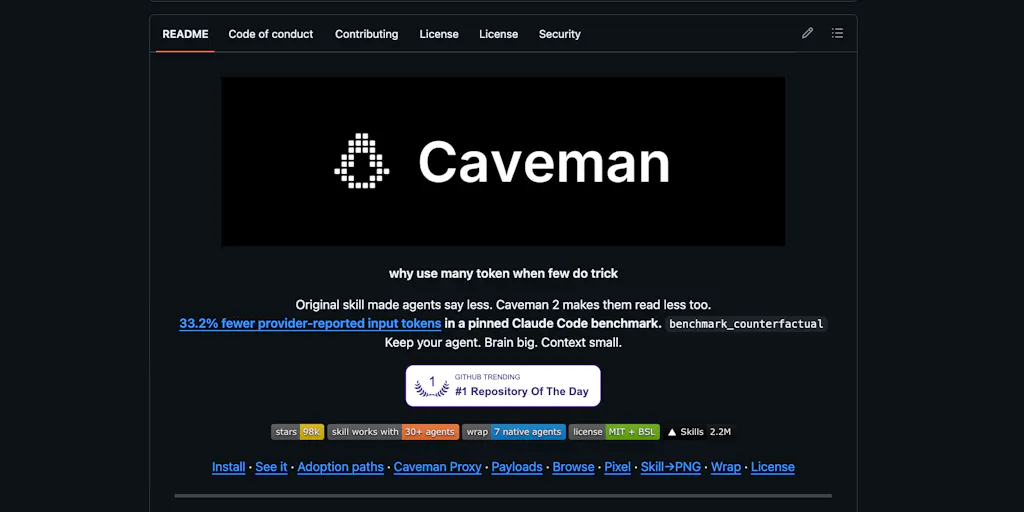Go to the Skill→PNG link
The height and width of the screenshot is (512, 1024).
671,467
